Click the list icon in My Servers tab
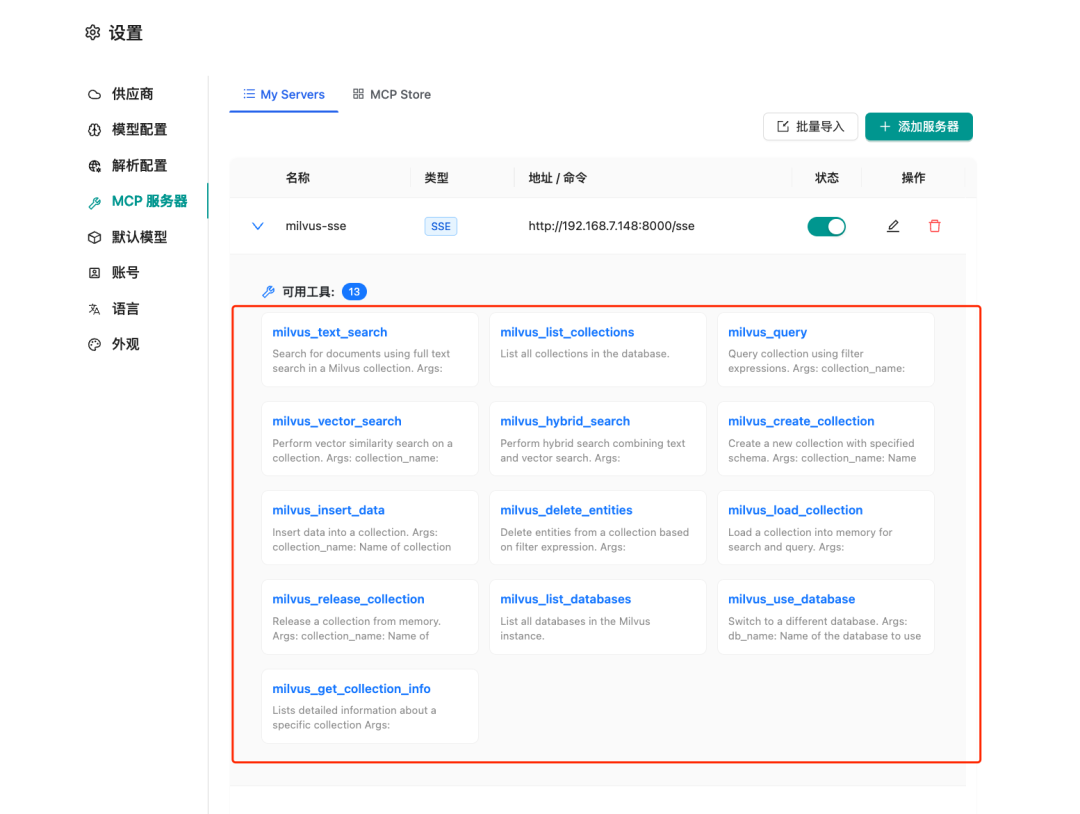The width and height of the screenshot is (1080, 814). 249,94
